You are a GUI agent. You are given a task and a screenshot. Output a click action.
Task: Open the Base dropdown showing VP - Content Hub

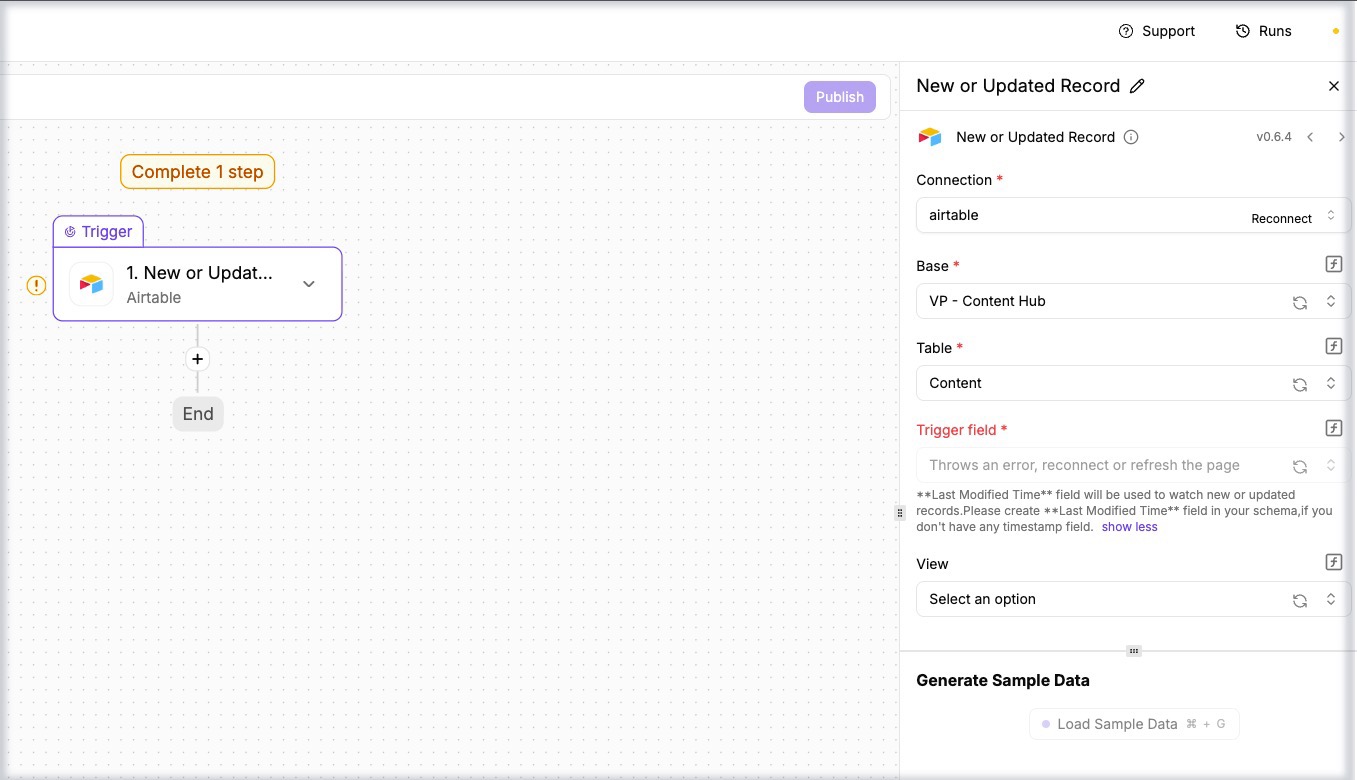click(1100, 301)
